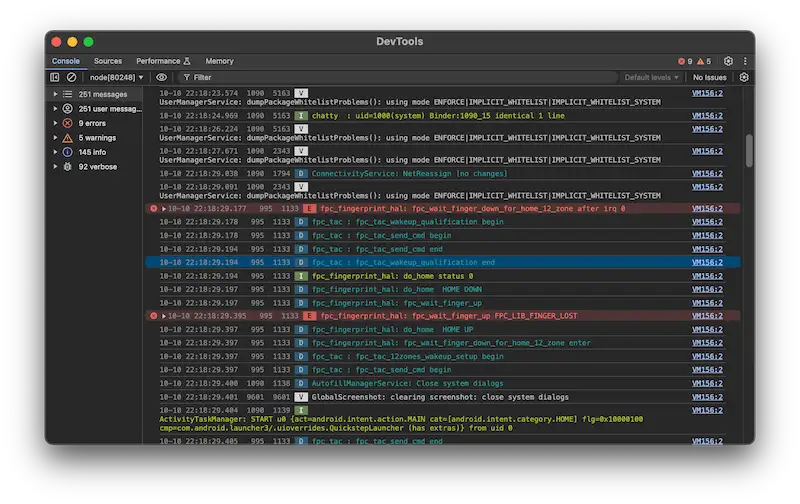Click the red error count badge

pyautogui.click(x=685, y=61)
